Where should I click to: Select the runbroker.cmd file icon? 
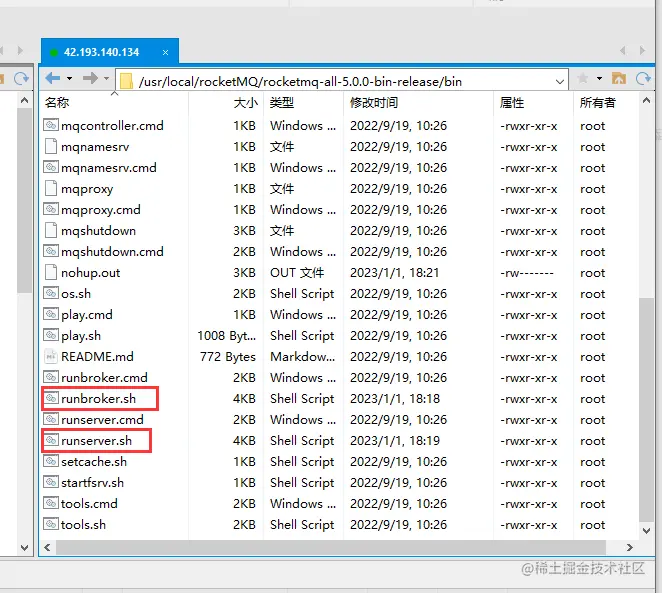click(51, 377)
